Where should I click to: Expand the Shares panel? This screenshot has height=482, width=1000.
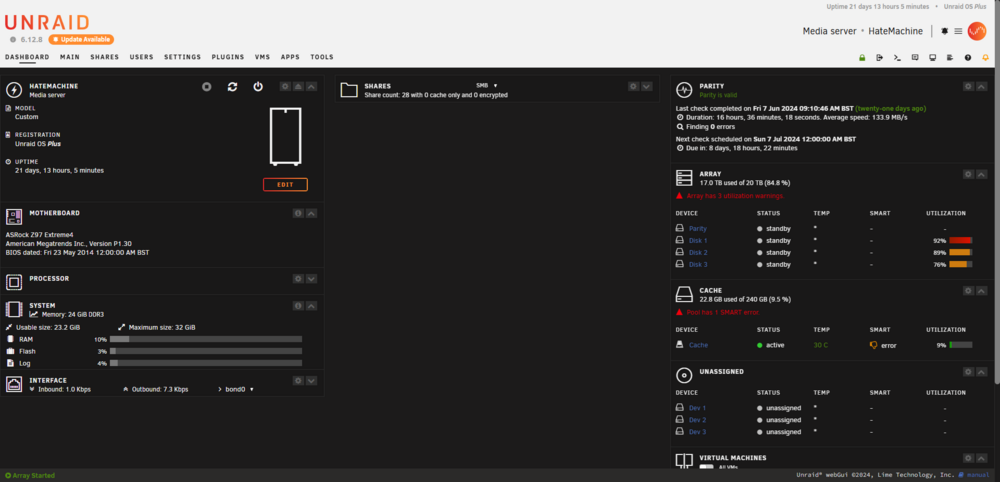647,87
